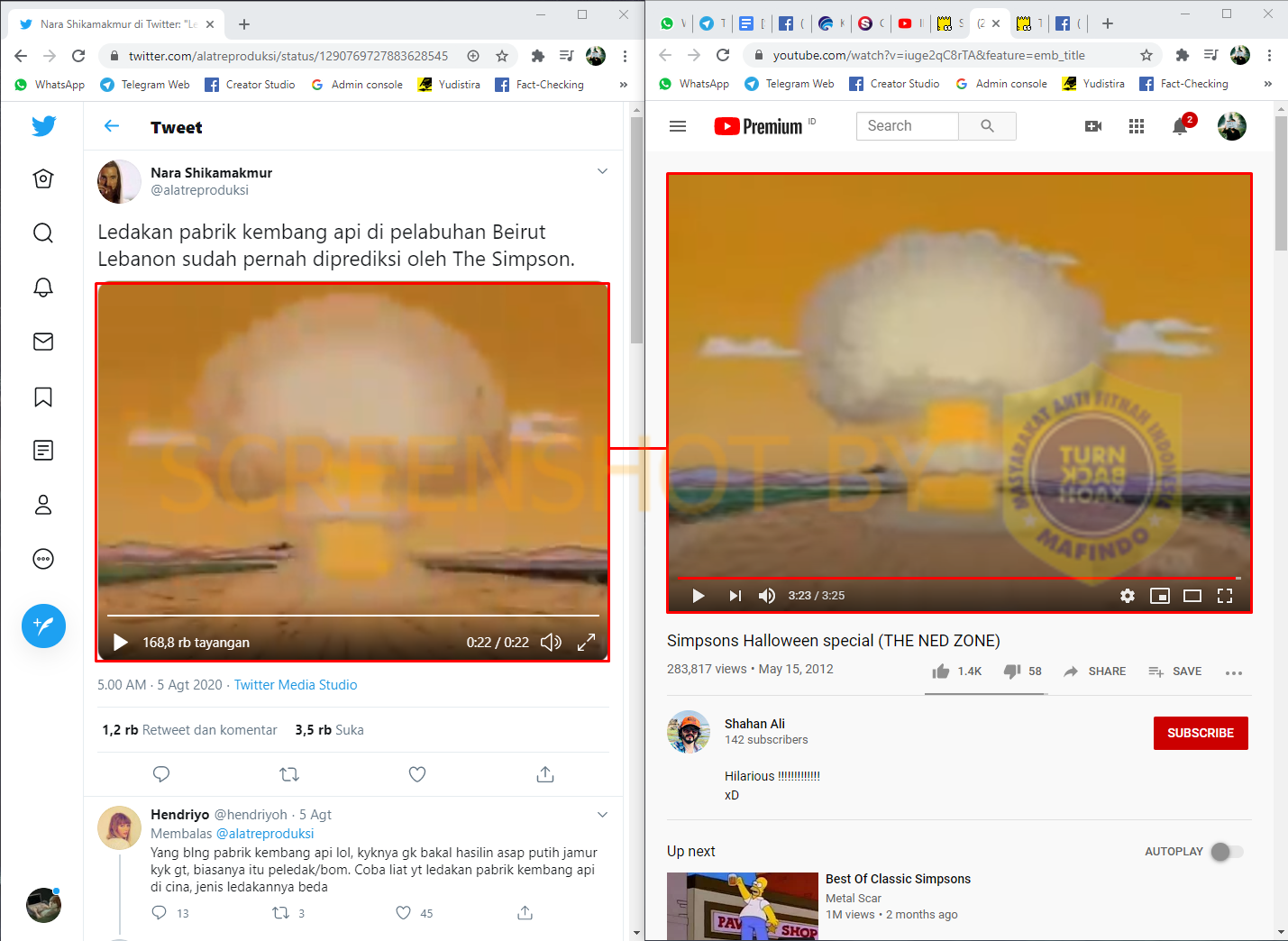Enter YouTube fullscreen
Screen dimensions: 1288x941
coord(1225,596)
